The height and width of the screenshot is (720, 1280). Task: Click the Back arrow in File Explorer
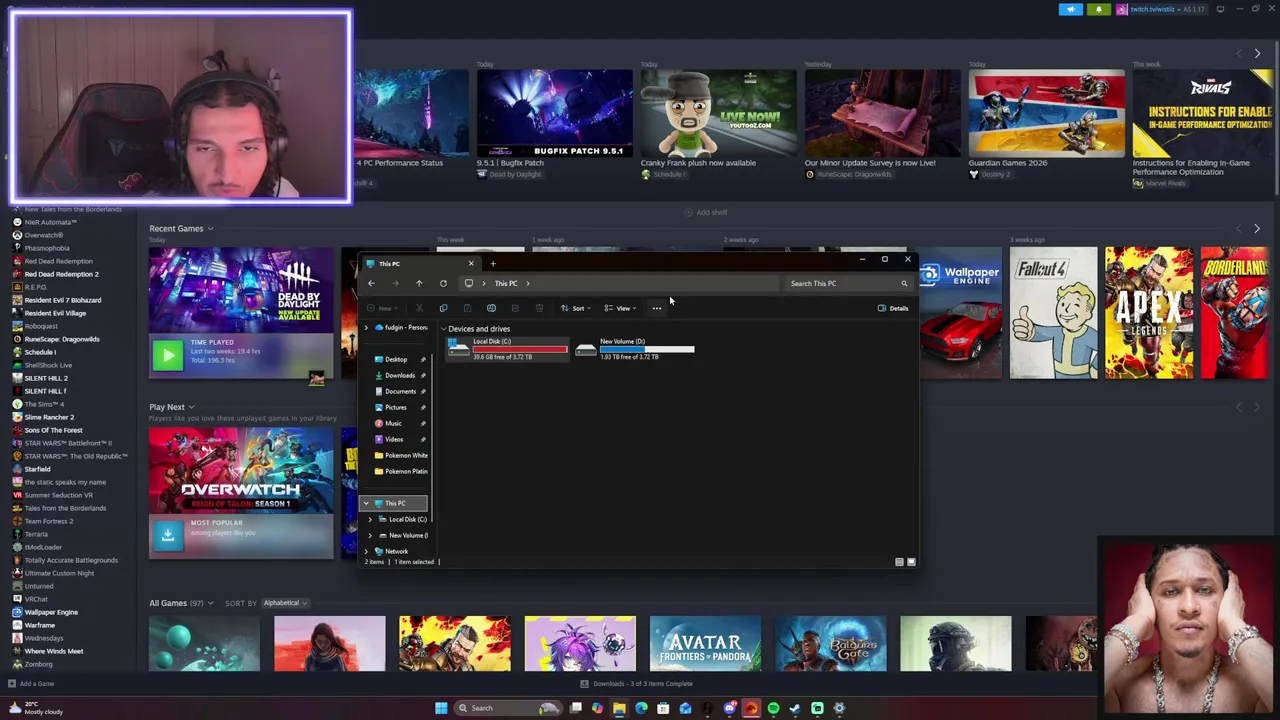pos(371,283)
